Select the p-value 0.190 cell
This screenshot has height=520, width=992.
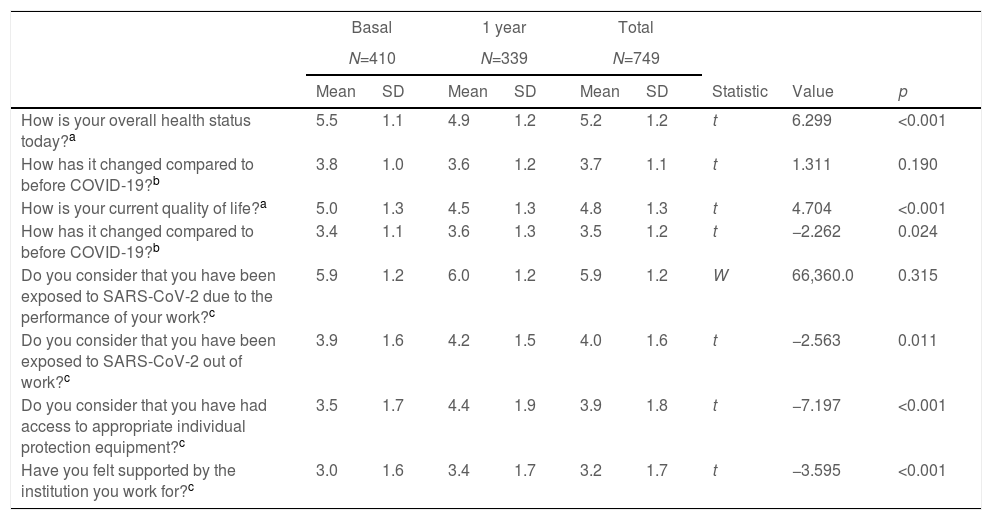coord(918,165)
